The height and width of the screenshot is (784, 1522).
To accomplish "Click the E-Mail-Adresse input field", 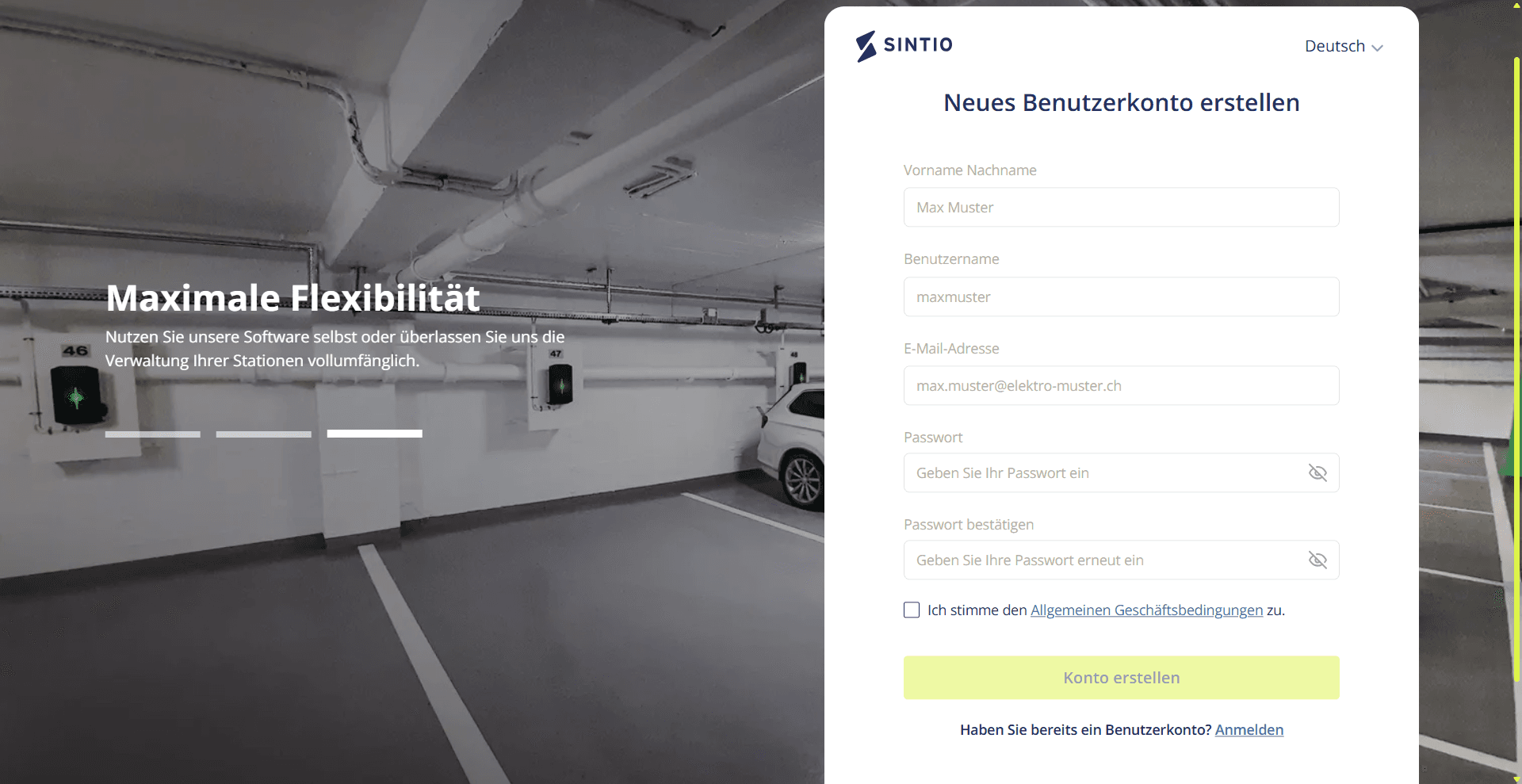I will pyautogui.click(x=1121, y=386).
